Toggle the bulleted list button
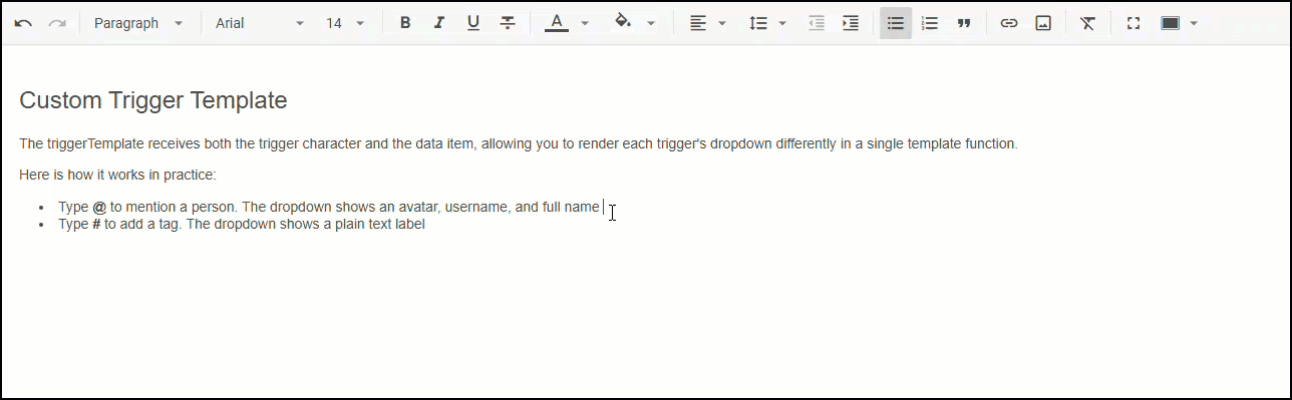Screen dimensions: 1292x400 [896, 23]
